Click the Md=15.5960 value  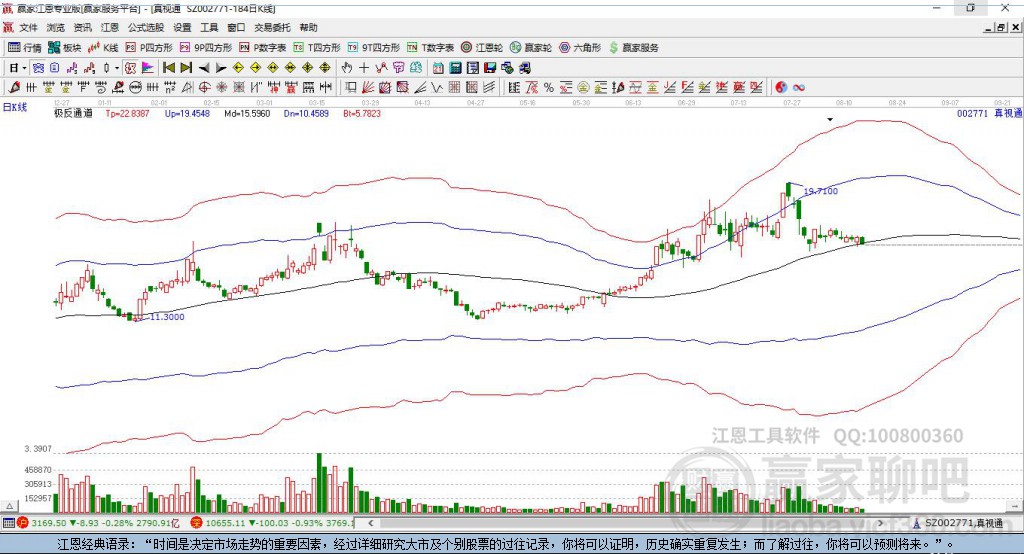247,114
